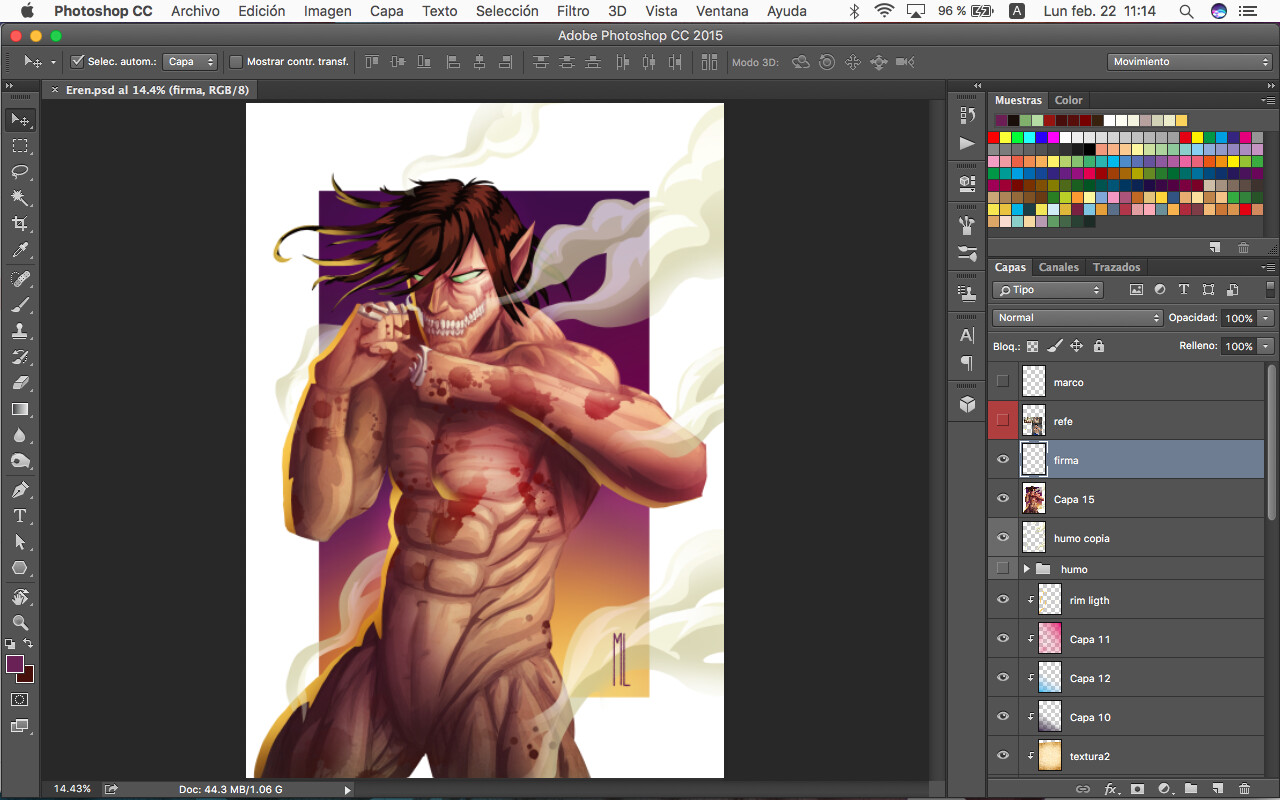
Task: Open the Wi-Fi status menu
Action: [x=884, y=11]
